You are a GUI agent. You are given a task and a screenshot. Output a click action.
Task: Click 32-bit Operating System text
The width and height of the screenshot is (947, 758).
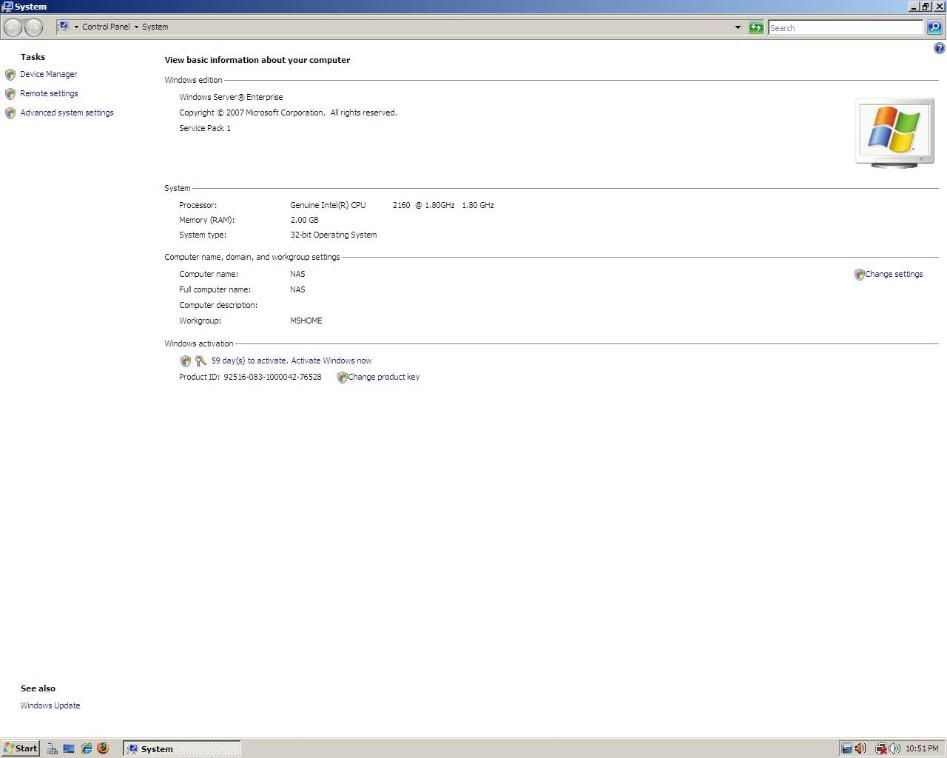click(333, 235)
